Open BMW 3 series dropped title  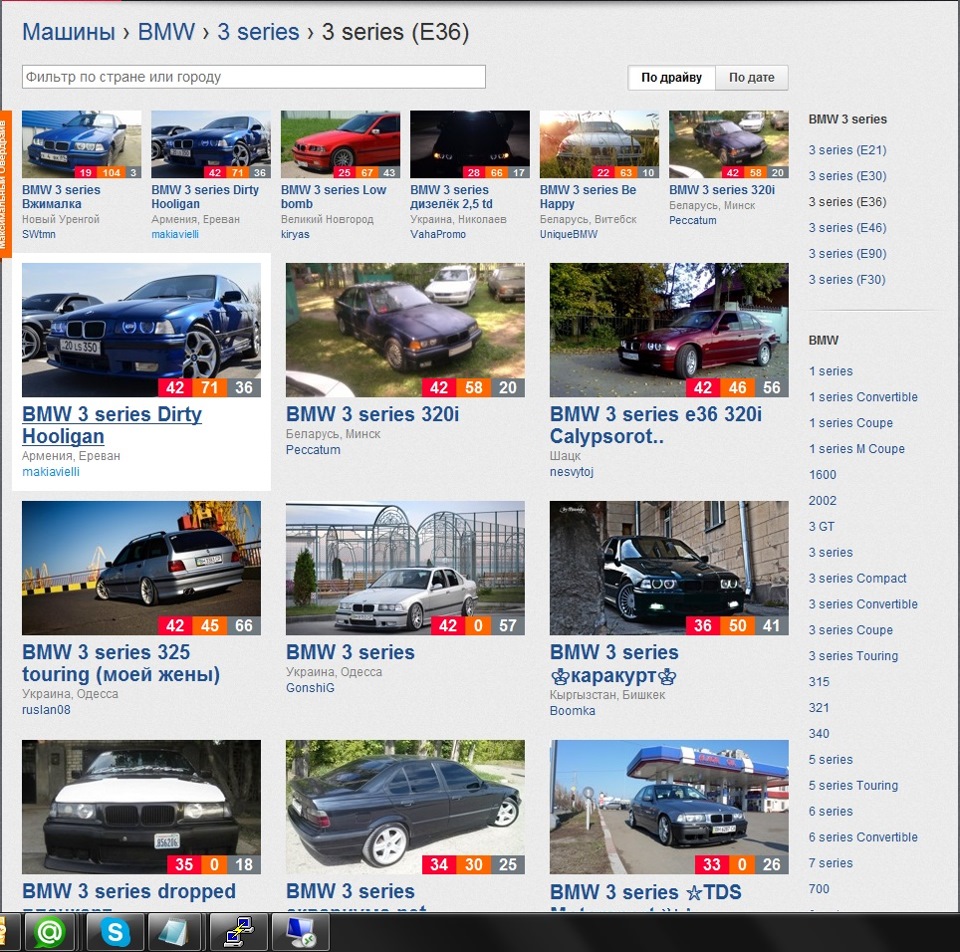pos(129,891)
